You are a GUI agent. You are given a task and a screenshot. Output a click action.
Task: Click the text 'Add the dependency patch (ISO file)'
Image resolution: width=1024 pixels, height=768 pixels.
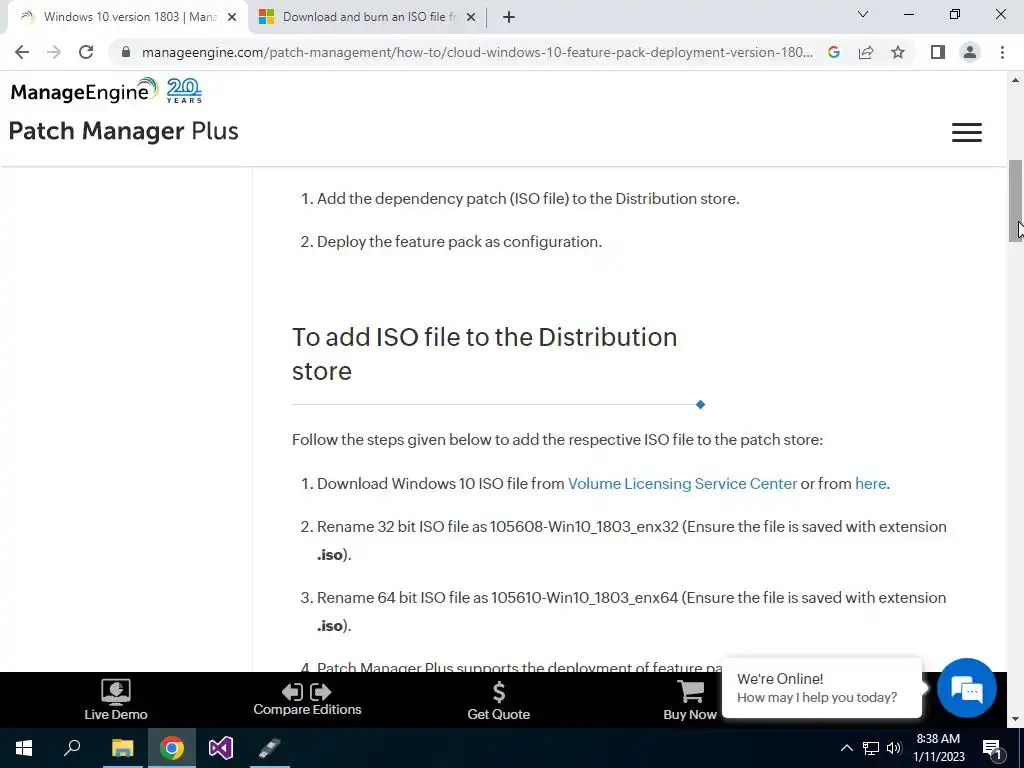pos(443,199)
